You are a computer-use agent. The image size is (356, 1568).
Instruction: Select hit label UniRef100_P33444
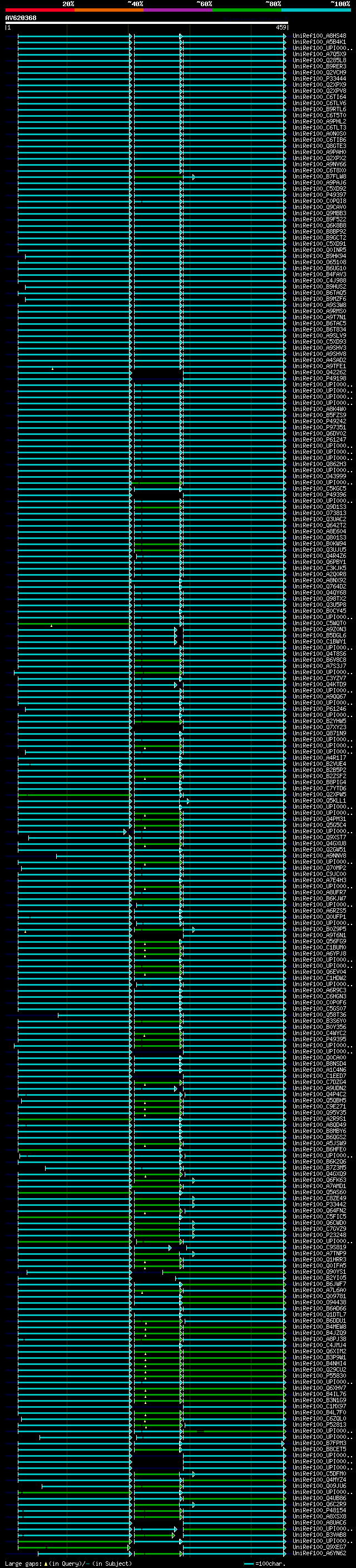click(319, 78)
